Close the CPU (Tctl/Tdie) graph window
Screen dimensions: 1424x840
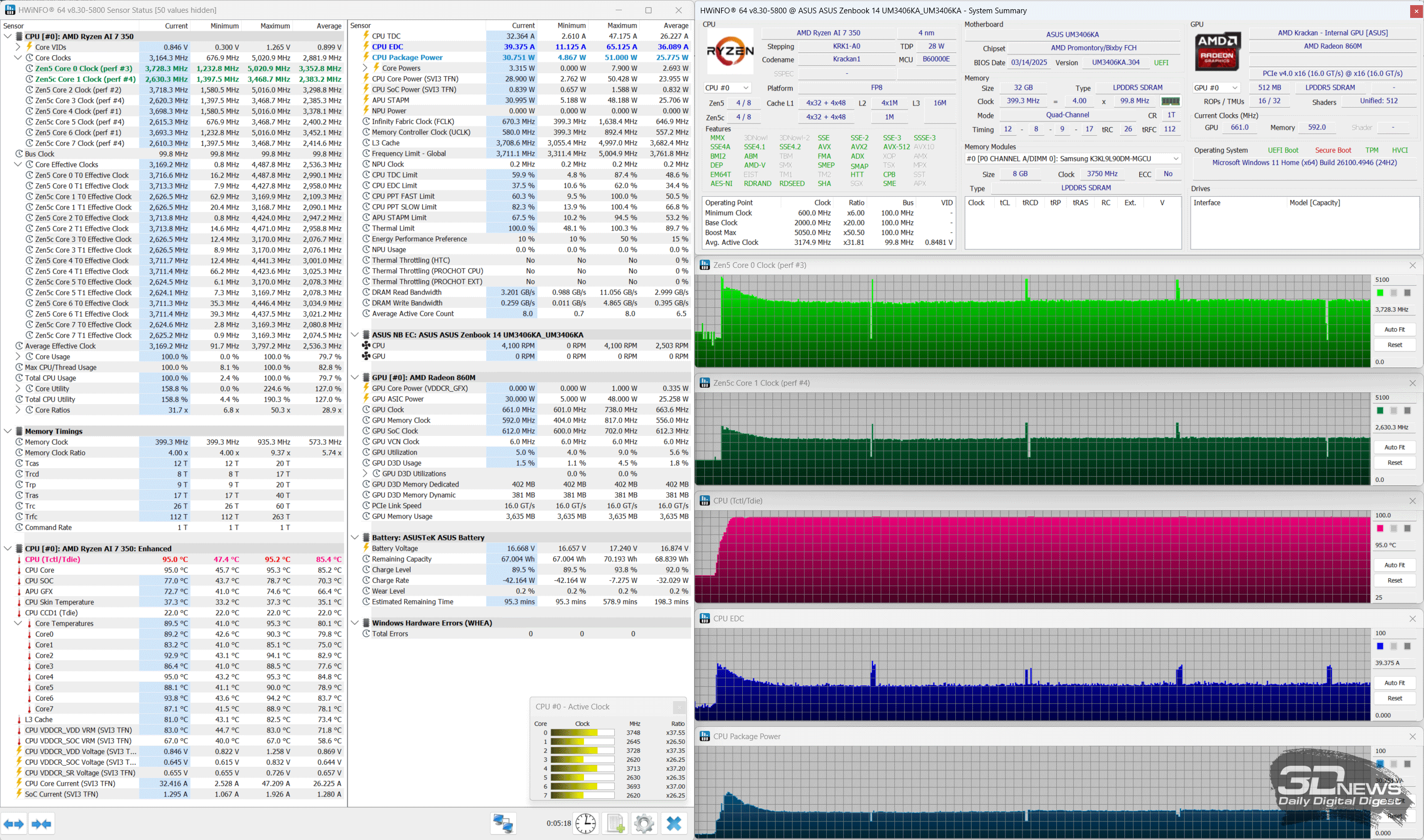1412,501
